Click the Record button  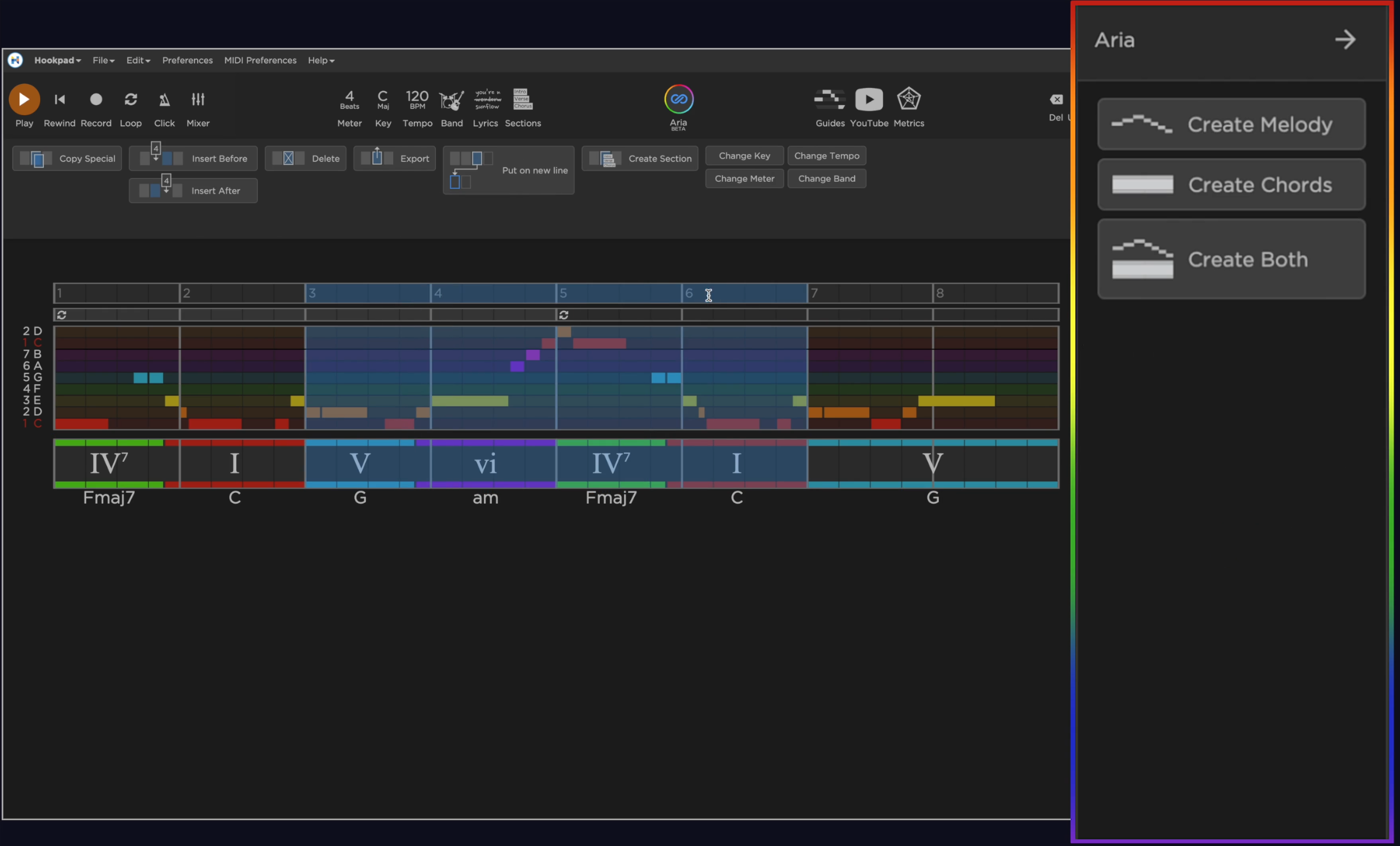pos(96,100)
